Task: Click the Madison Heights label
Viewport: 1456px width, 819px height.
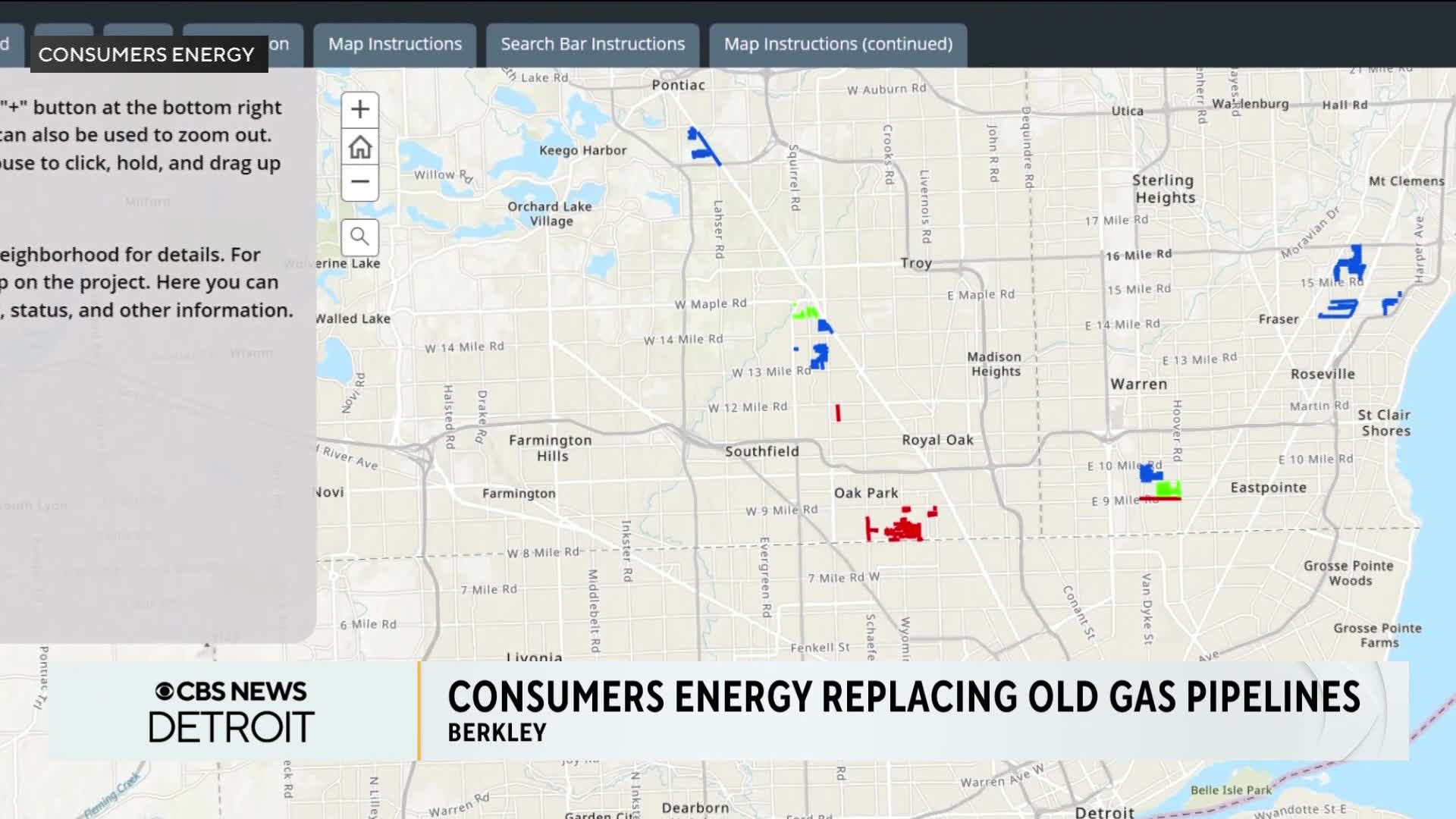Action: (x=995, y=364)
